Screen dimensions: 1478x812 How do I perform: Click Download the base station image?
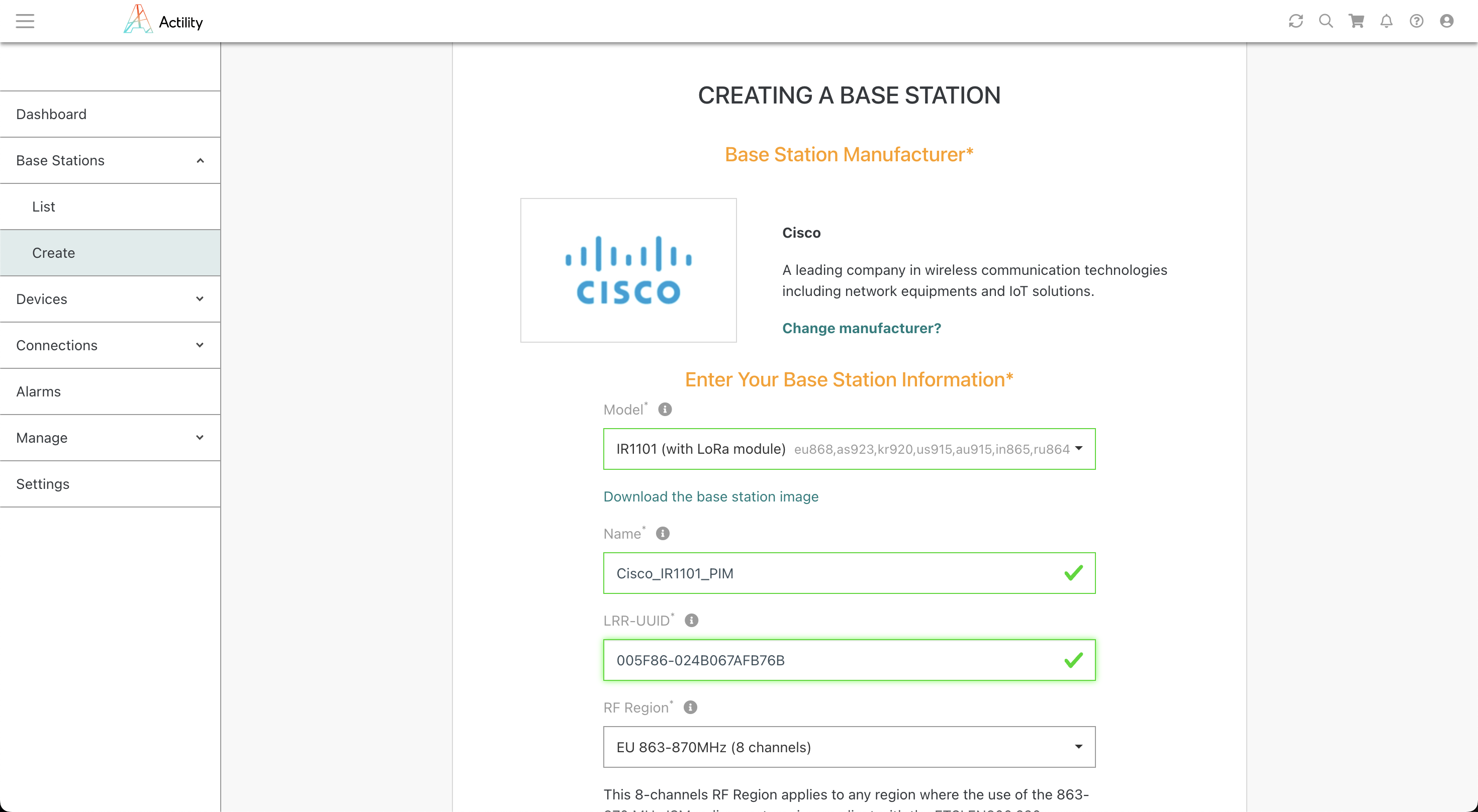710,496
